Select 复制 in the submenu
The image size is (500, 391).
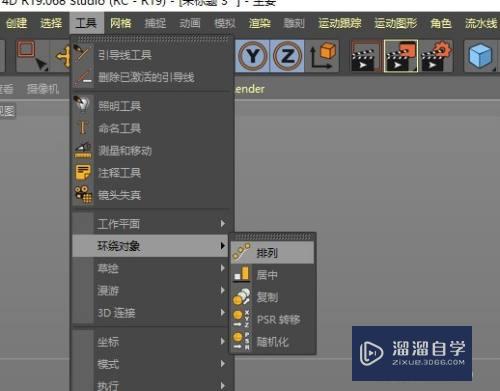pyautogui.click(x=272, y=297)
